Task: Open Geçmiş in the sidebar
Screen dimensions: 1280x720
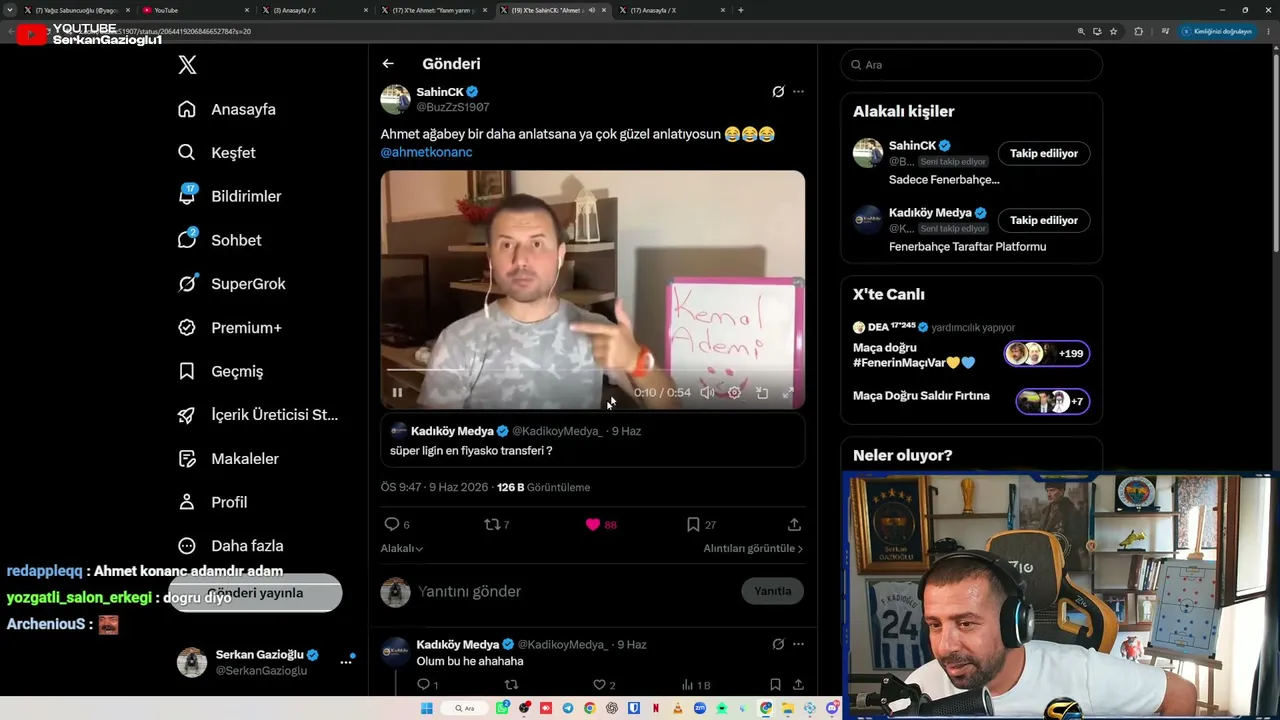Action: (221, 371)
